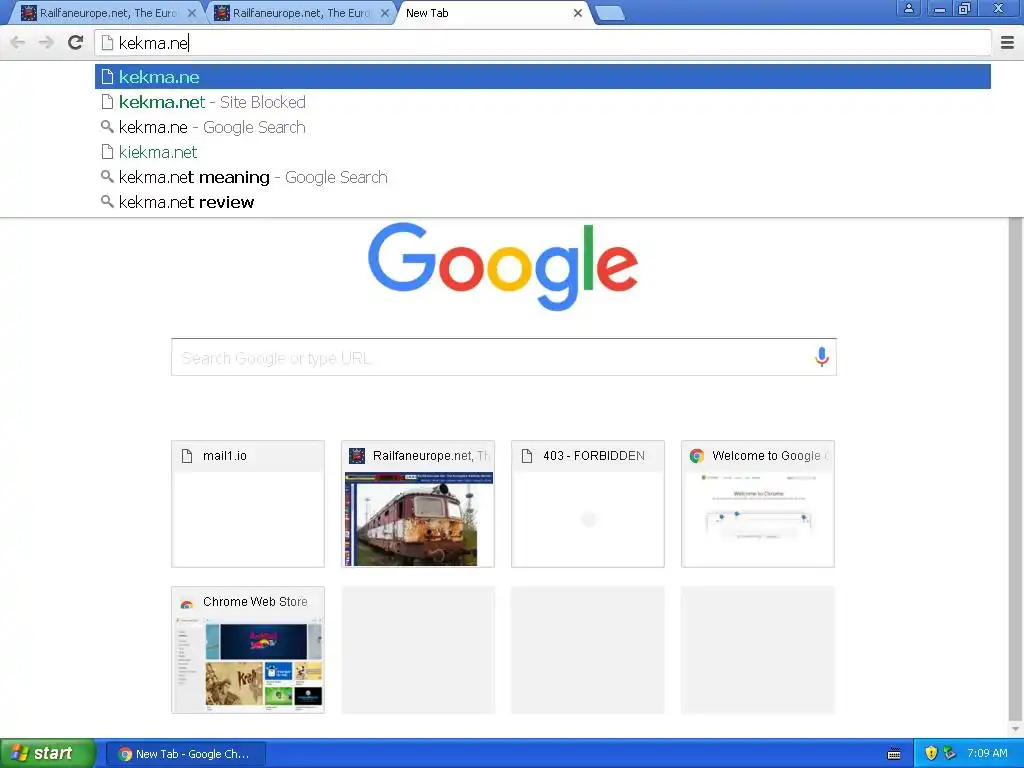Open the 403 - FORBIDDEN thumbnail tile
This screenshot has height=768, width=1024.
pos(588,504)
